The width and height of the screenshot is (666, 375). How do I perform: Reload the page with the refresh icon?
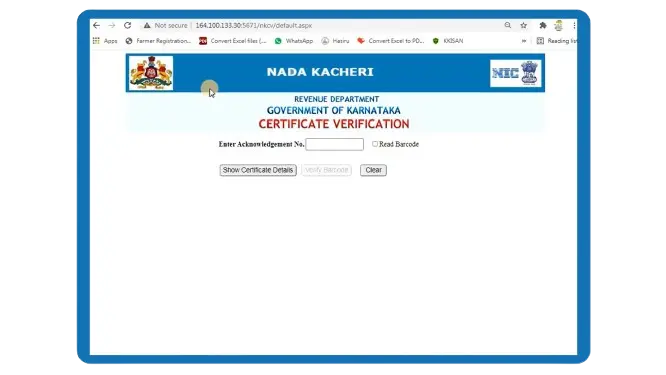(x=127, y=25)
